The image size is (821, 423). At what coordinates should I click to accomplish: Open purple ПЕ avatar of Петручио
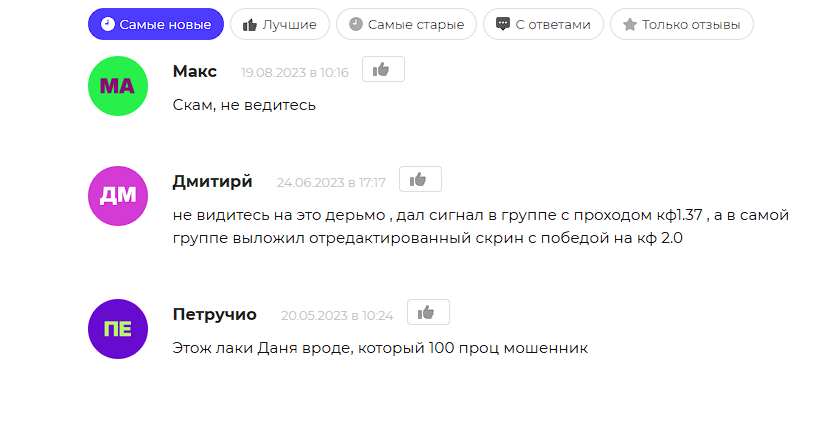tap(118, 329)
